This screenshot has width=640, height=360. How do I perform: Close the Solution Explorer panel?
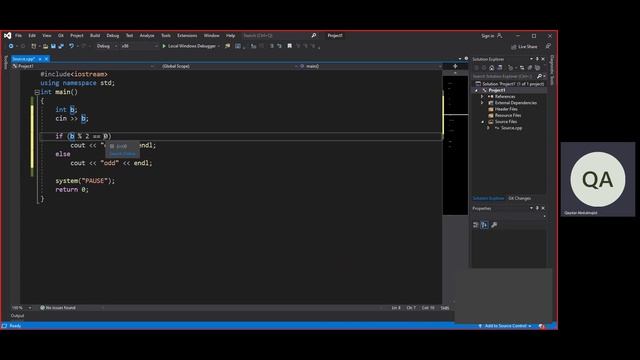pos(543,59)
